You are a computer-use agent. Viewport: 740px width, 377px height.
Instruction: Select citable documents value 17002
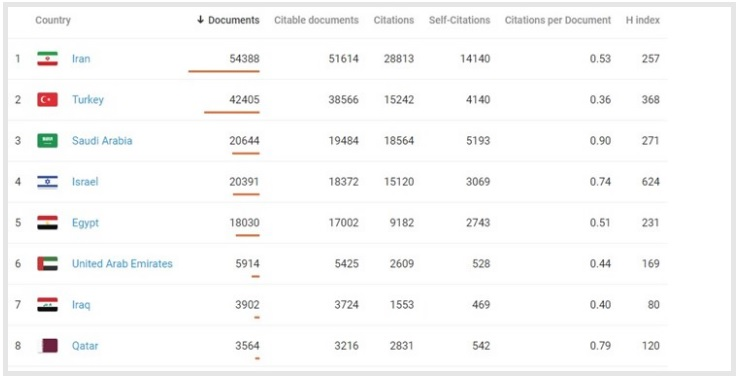tap(344, 223)
